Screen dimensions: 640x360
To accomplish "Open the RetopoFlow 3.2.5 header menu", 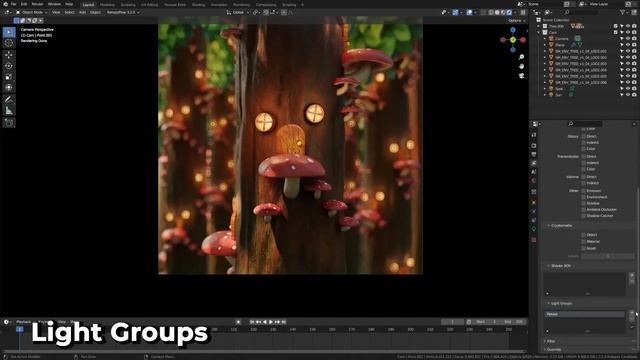I will coord(122,13).
